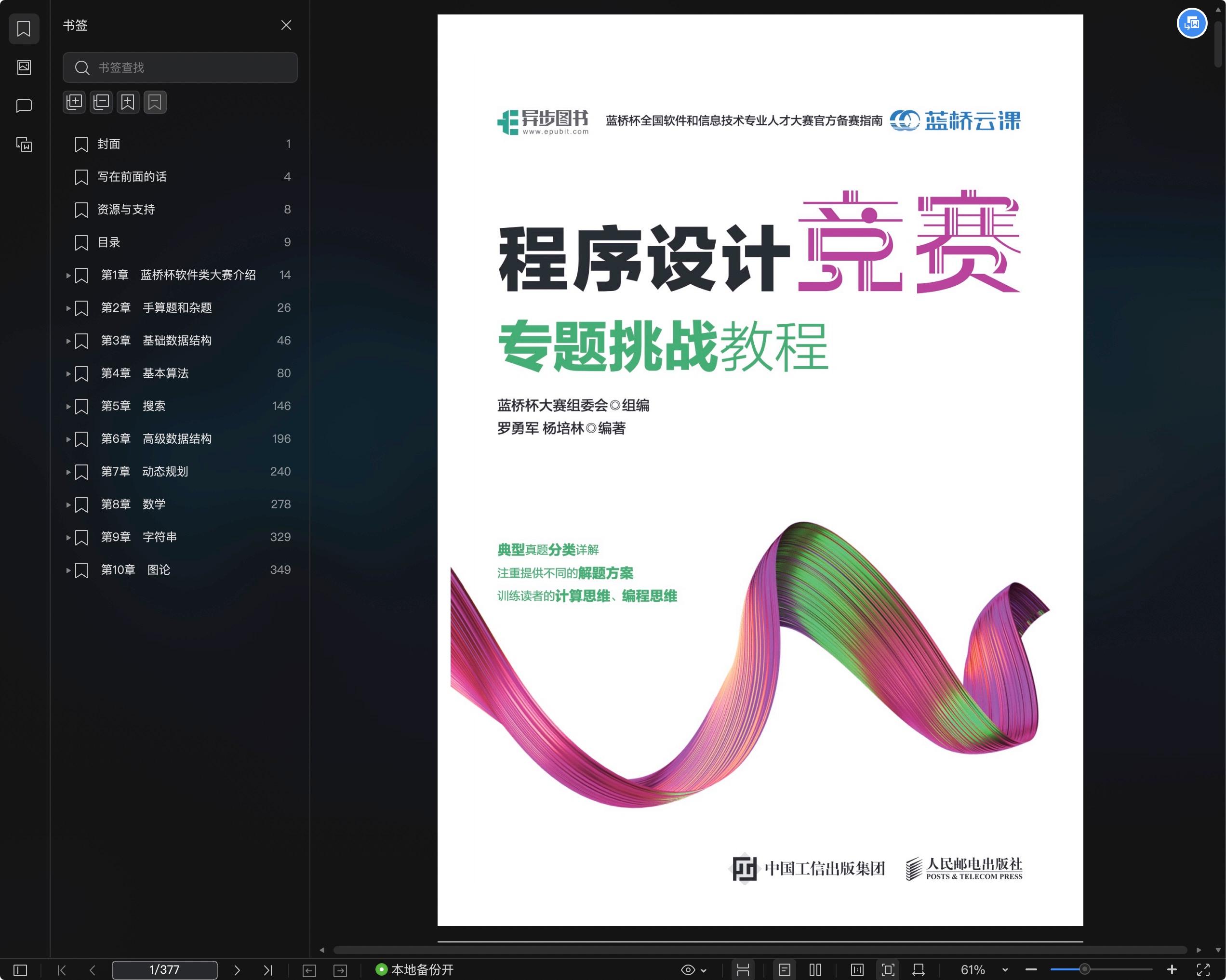Go to first page
The height and width of the screenshot is (980, 1226).
point(62,970)
